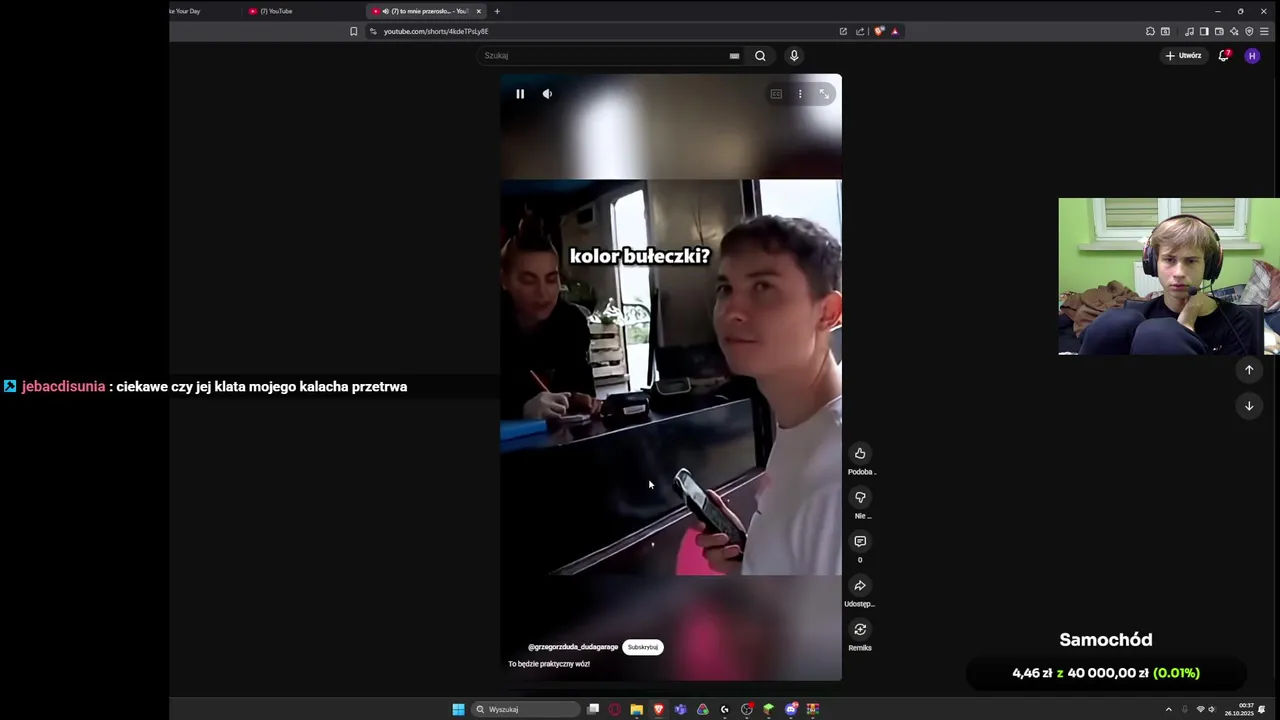Toggle the browser sidebar panel
The image size is (1280, 720).
1204,31
